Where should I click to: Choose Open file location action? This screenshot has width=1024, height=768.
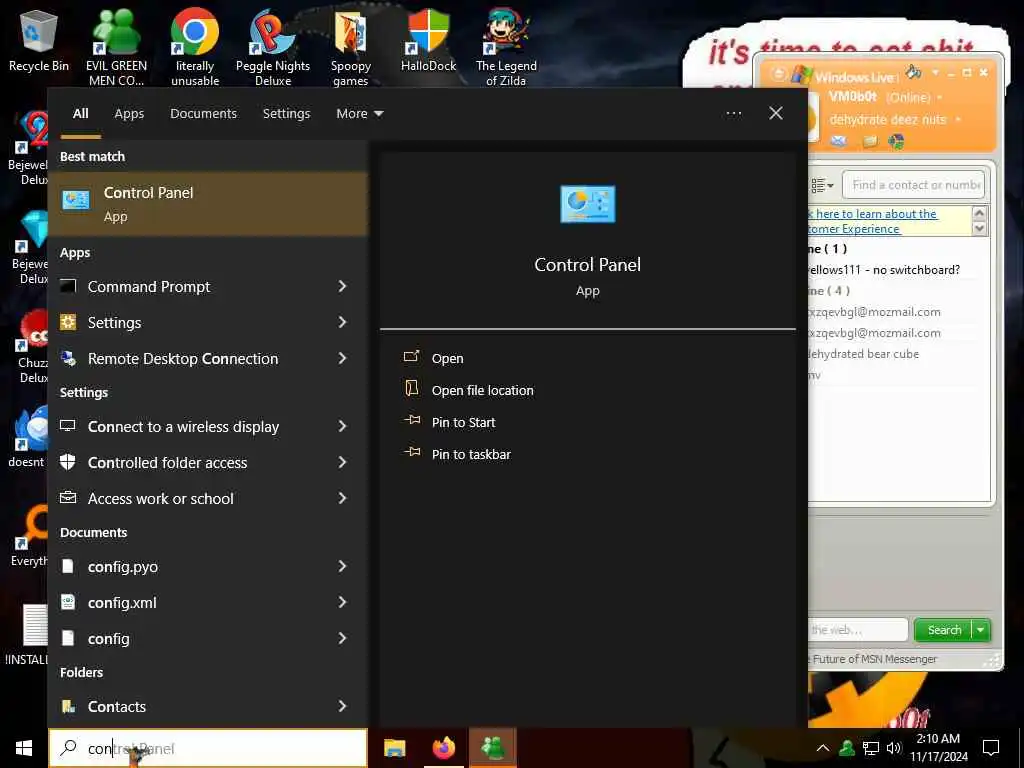click(483, 391)
